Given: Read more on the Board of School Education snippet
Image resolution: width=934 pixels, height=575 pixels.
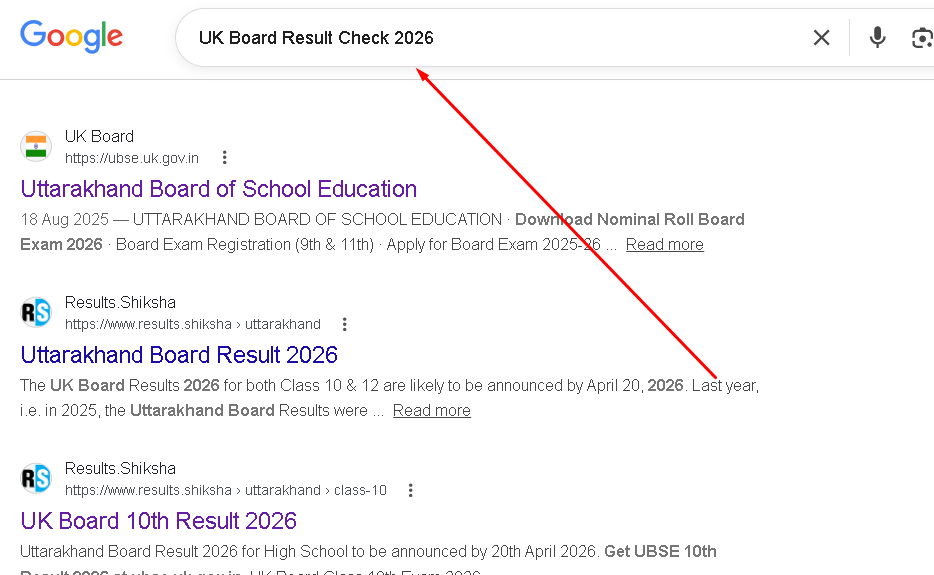Looking at the screenshot, I should point(665,244).
